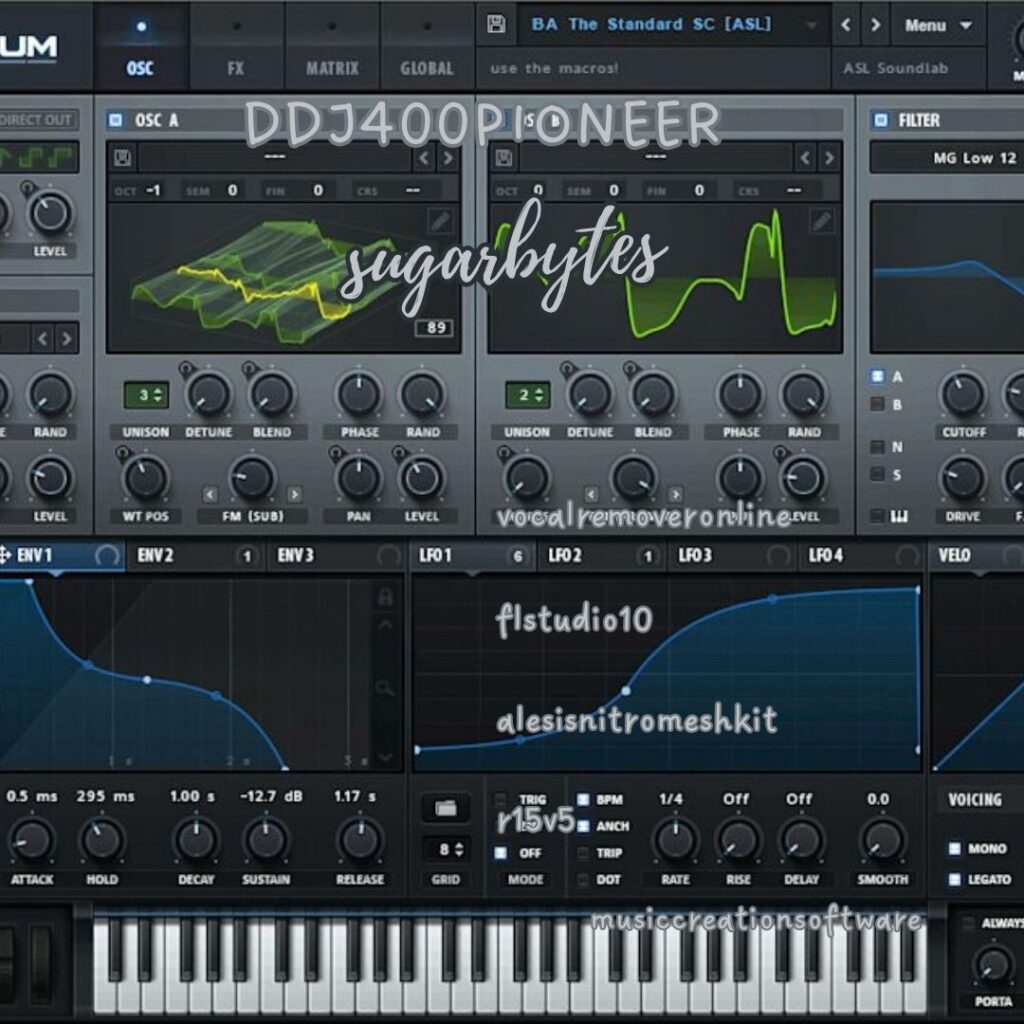Save OSC A wavetable with floppy icon
The height and width of the screenshot is (1024, 1024).
(122, 158)
